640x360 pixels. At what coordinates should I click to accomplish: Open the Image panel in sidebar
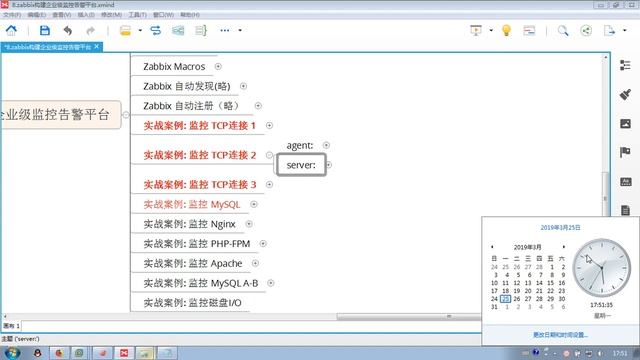coord(625,123)
